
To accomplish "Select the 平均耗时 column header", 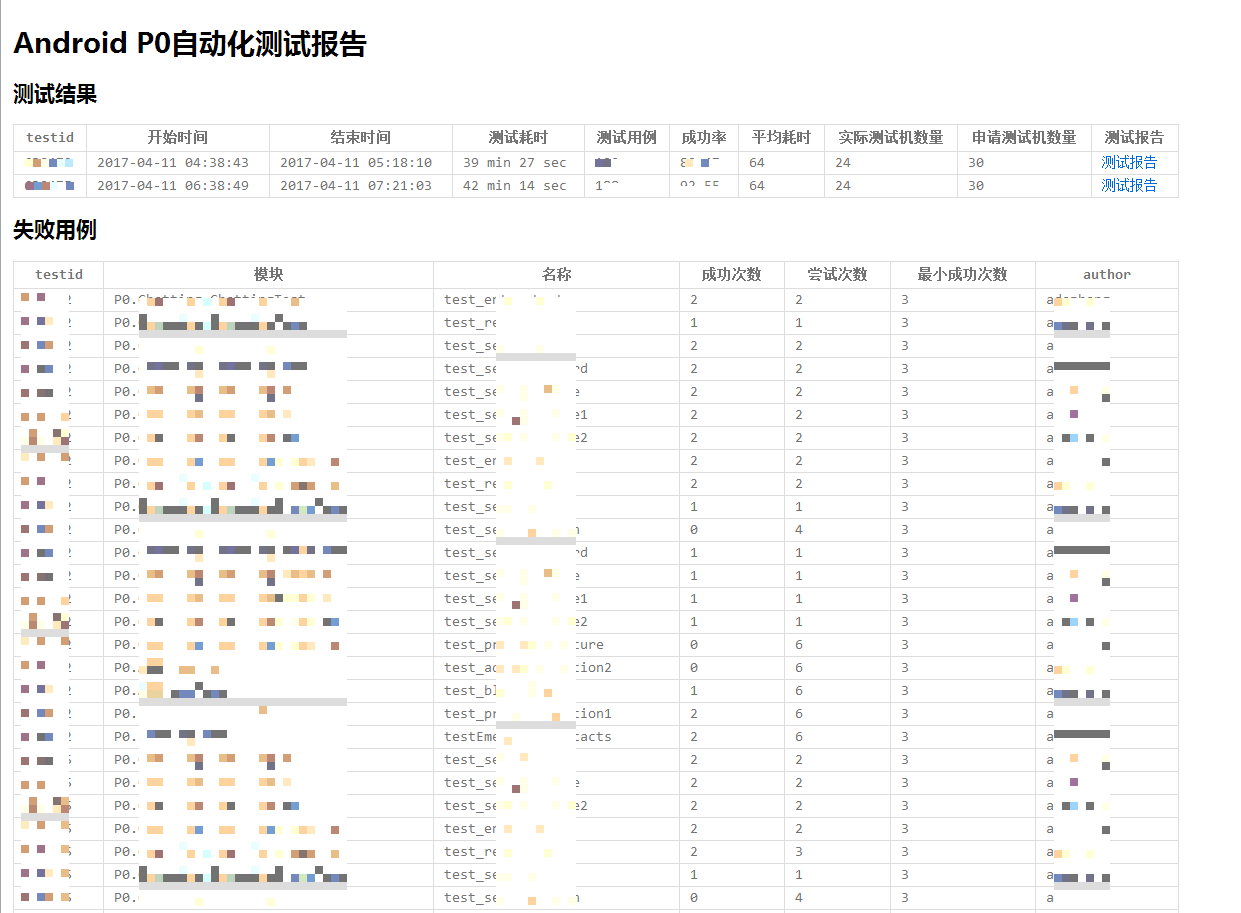I will tap(780, 138).
